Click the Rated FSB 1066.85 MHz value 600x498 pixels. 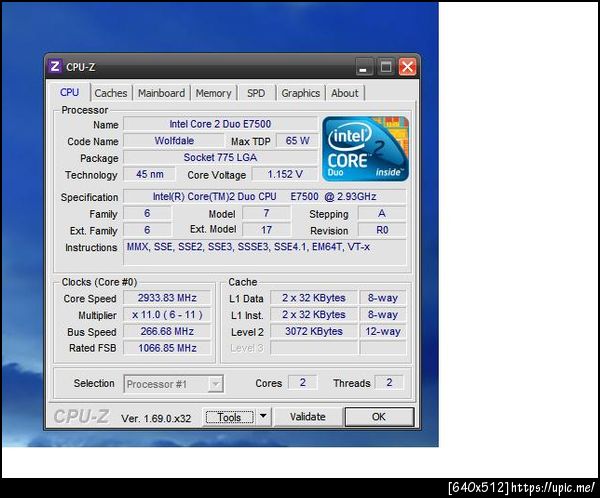pyautogui.click(x=167, y=348)
